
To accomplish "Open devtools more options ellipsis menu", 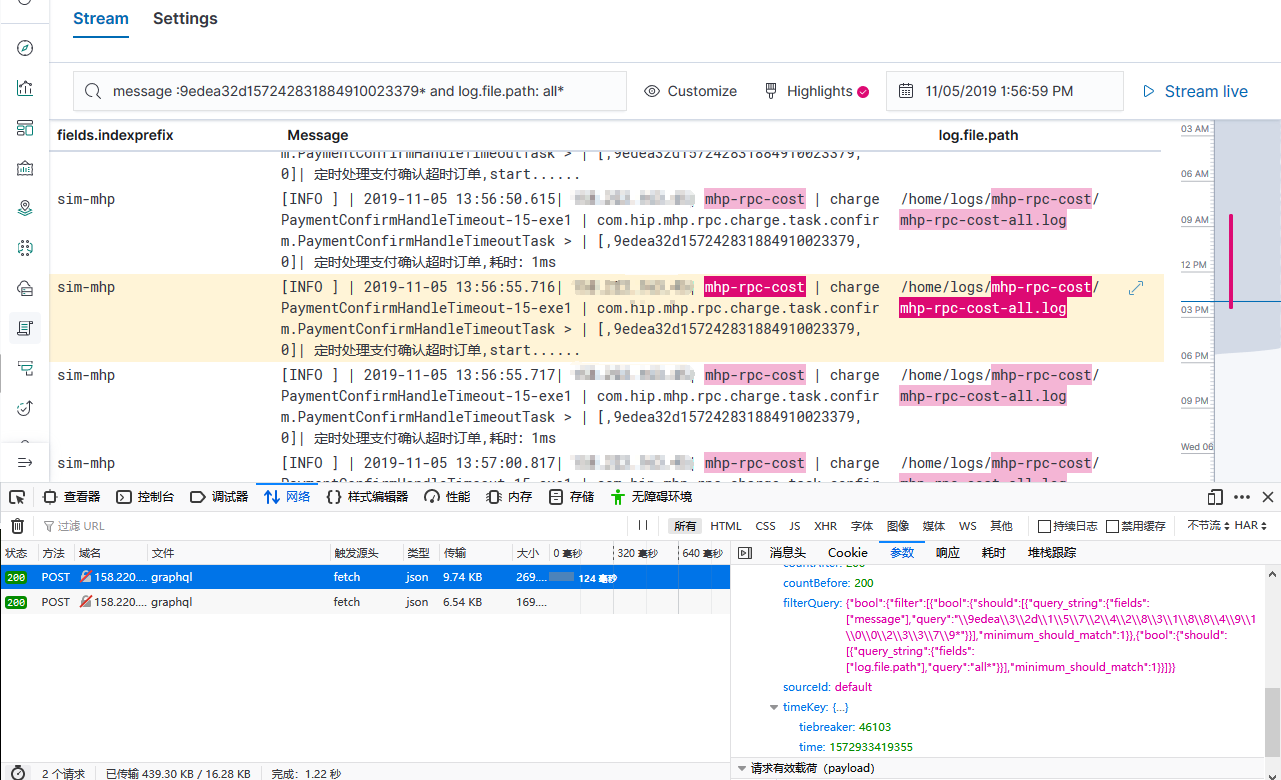I will coord(1242,497).
